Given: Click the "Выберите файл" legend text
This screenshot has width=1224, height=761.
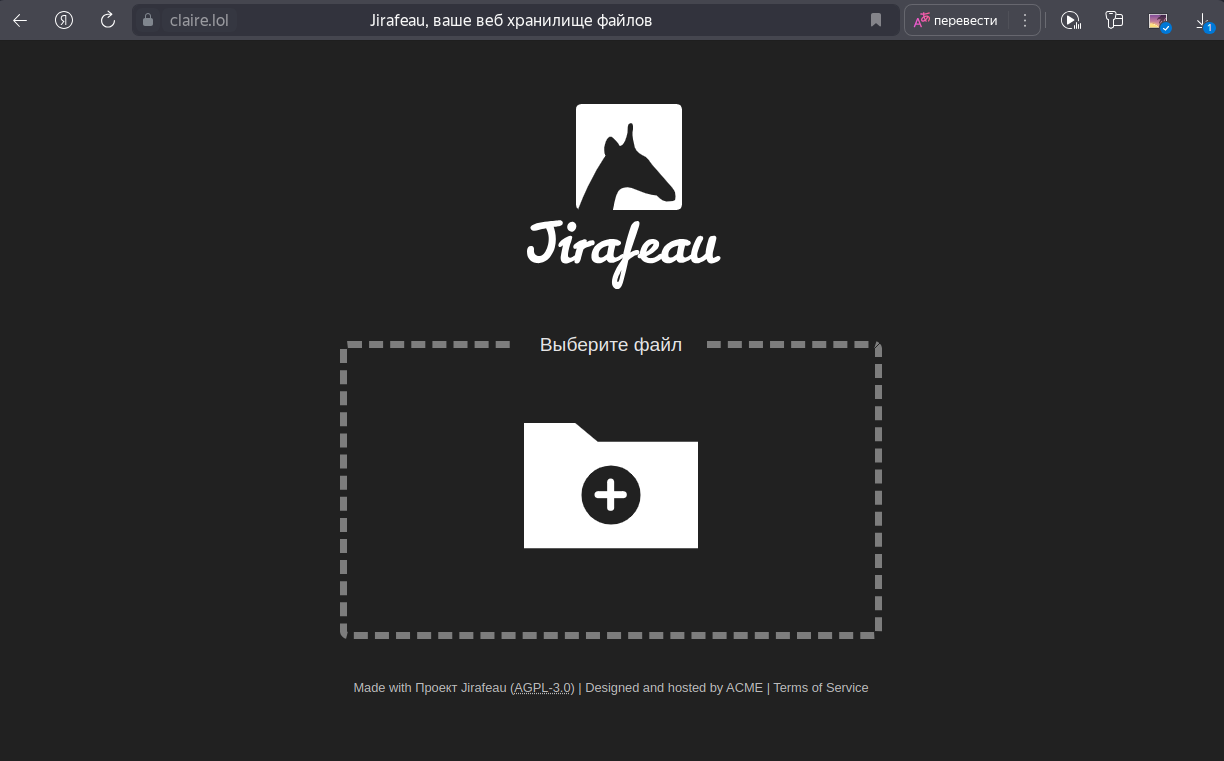Looking at the screenshot, I should tap(611, 345).
